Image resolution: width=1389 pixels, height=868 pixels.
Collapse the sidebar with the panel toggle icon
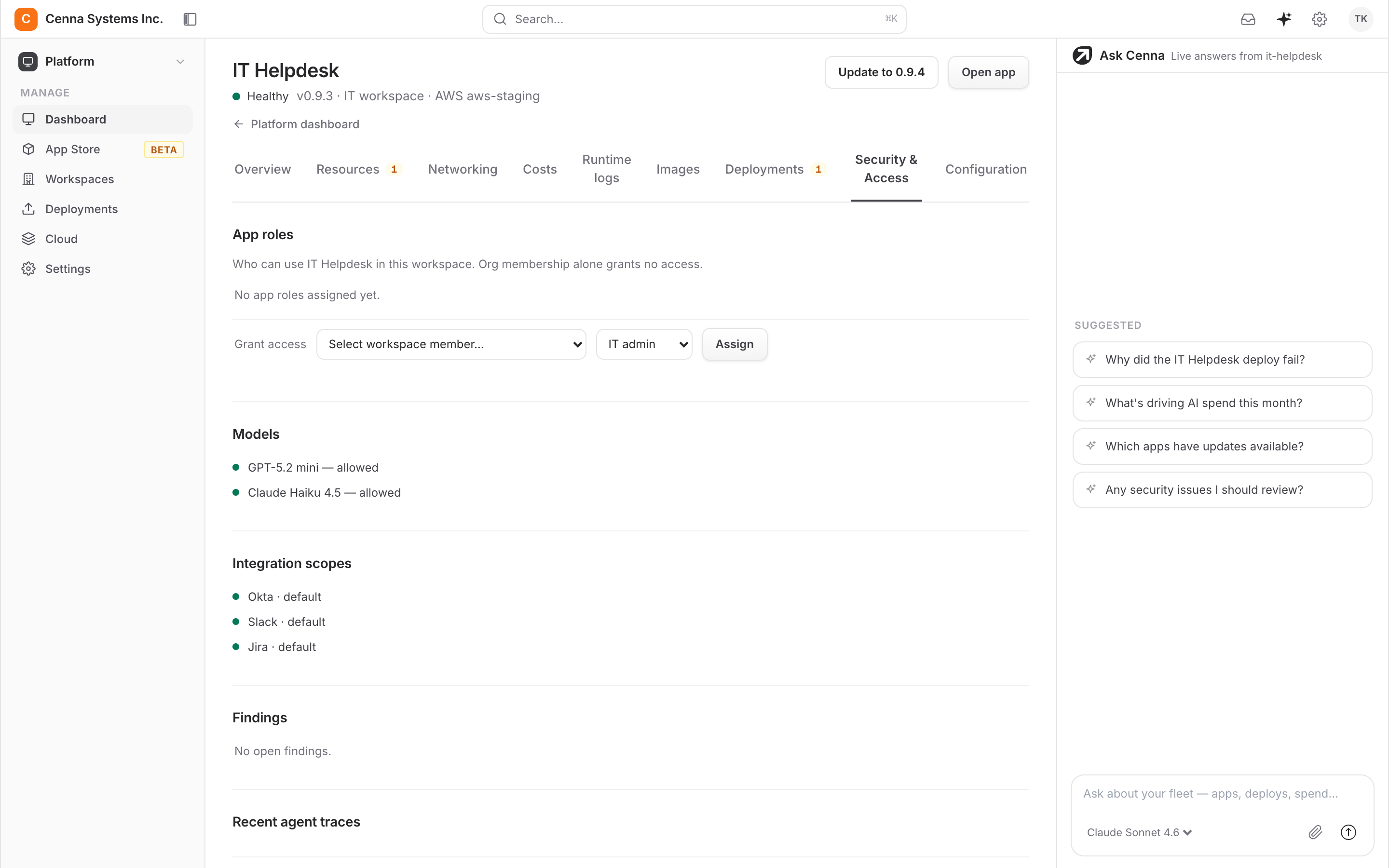point(190,19)
